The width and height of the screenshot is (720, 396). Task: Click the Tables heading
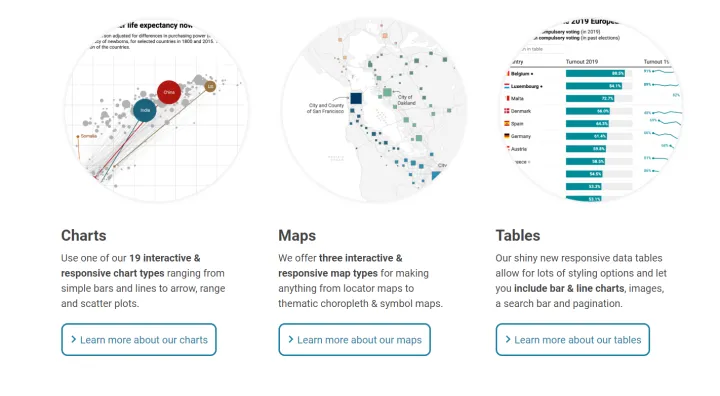(x=518, y=236)
